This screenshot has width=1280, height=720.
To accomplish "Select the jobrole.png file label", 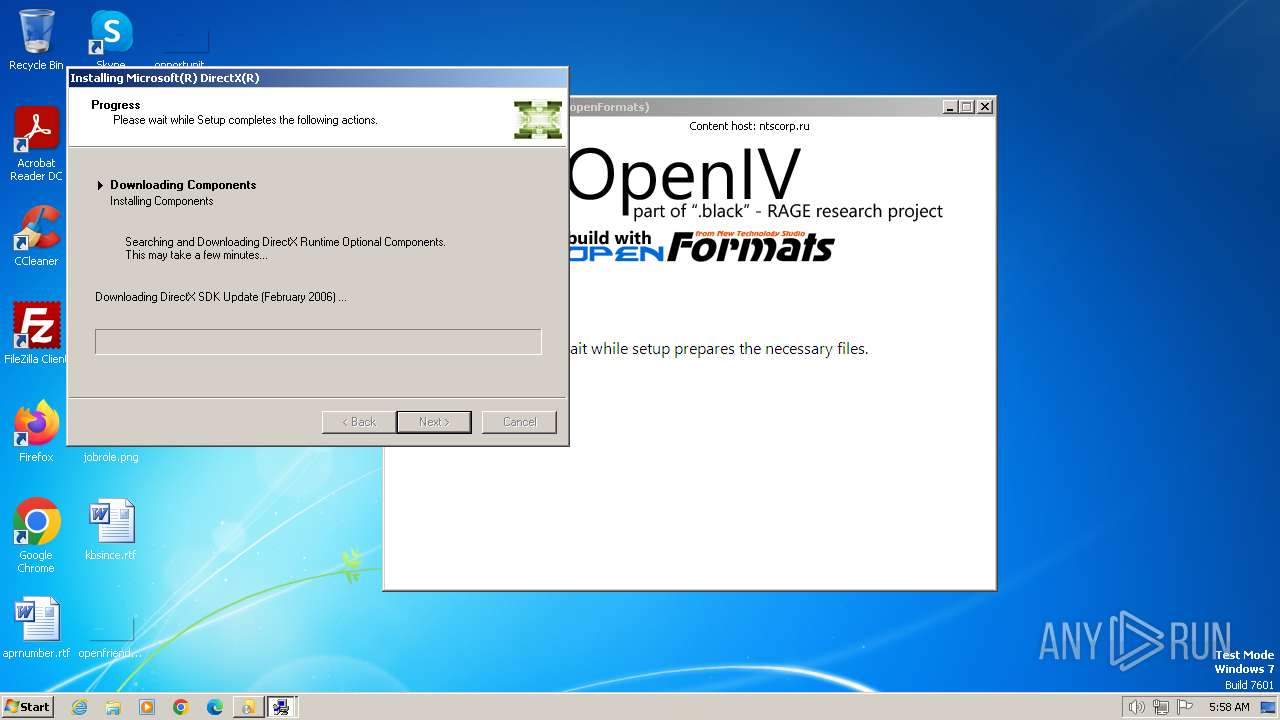I will (111, 457).
